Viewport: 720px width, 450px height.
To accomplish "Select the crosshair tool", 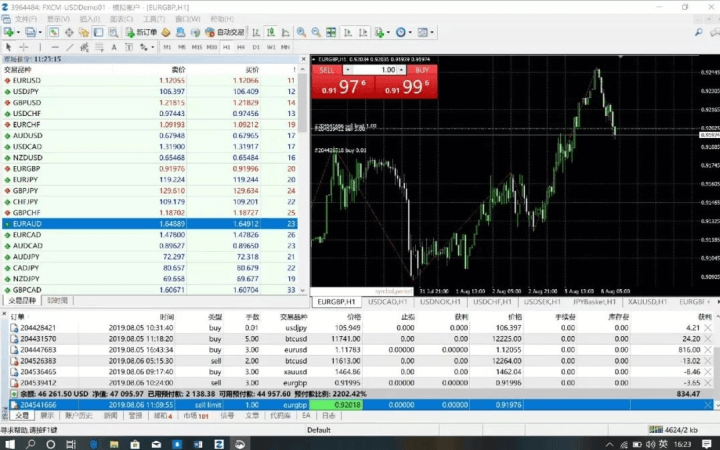I will (x=23, y=47).
